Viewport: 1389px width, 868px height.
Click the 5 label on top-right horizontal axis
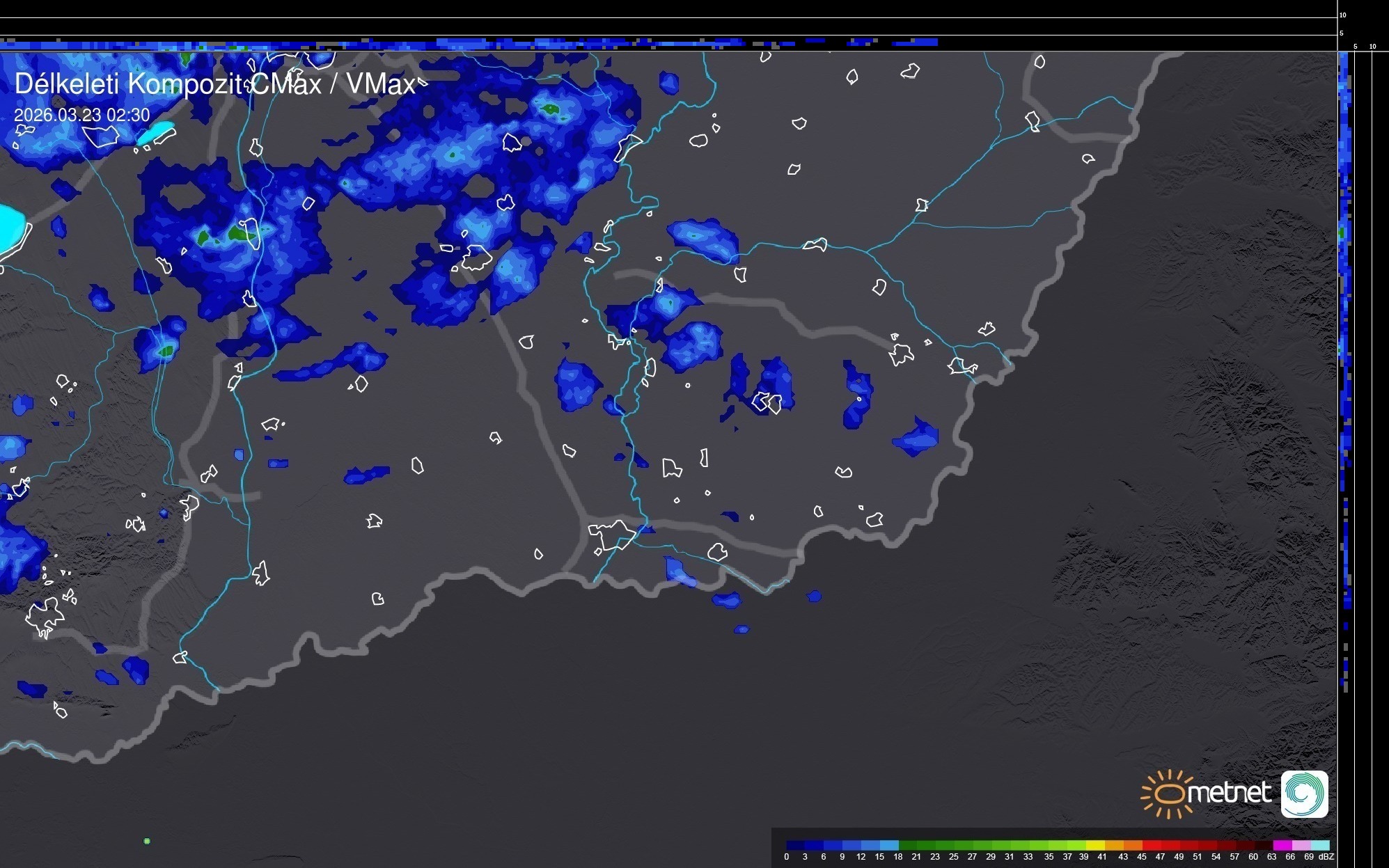[x=1355, y=47]
